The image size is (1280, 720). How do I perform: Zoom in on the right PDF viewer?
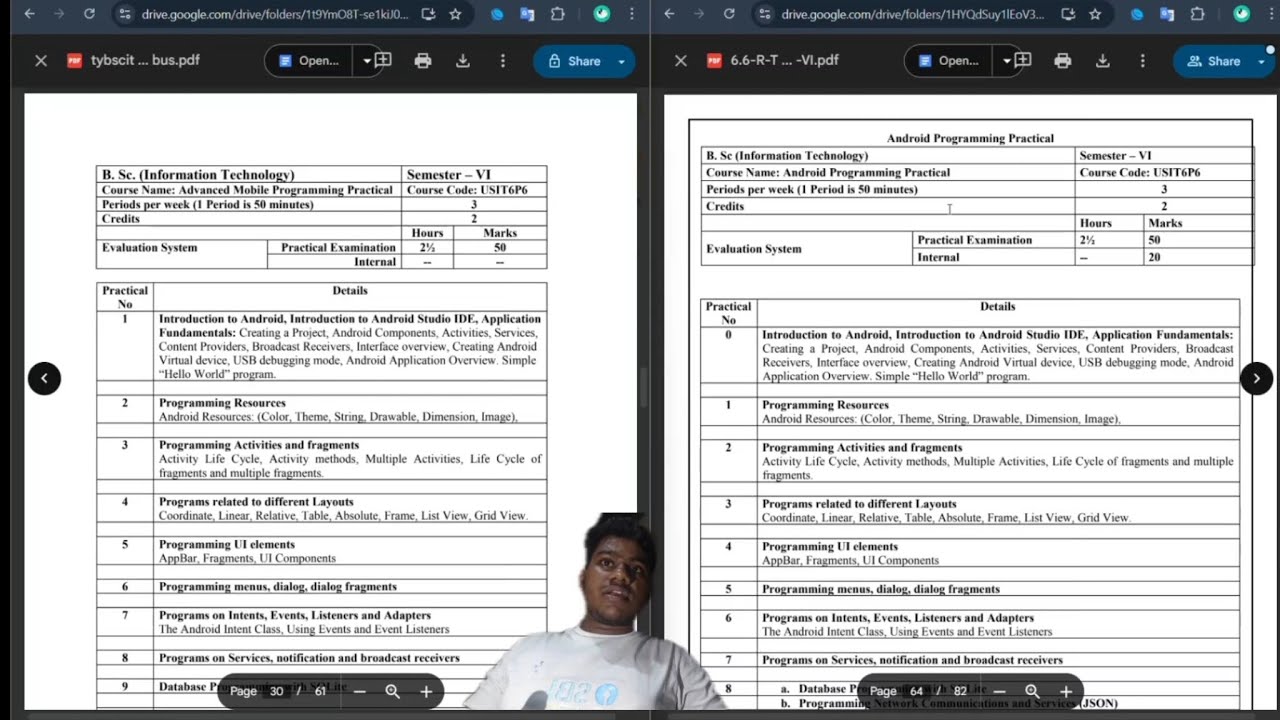click(x=1066, y=691)
